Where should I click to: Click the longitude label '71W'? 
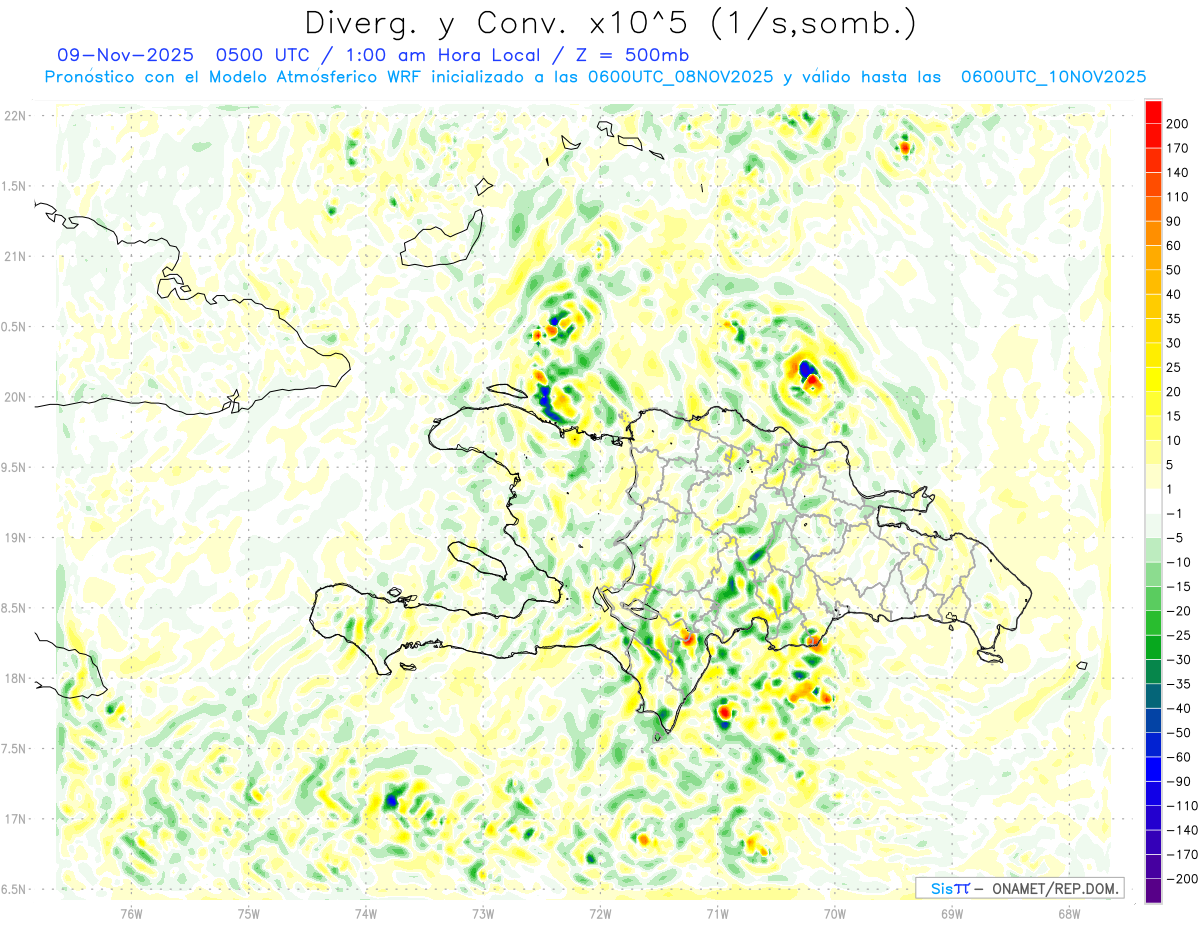coord(717,913)
